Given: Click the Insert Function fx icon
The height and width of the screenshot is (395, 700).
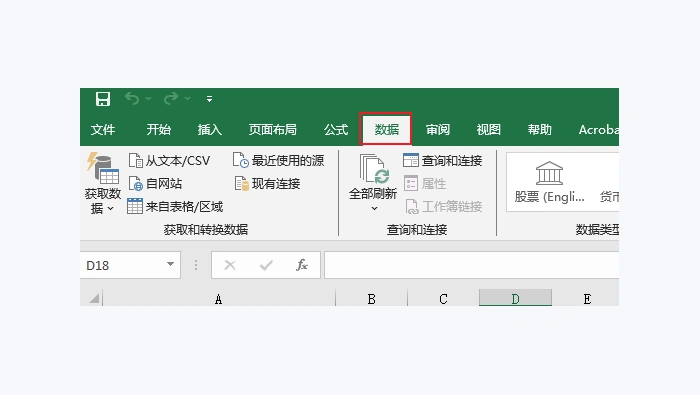Looking at the screenshot, I should [302, 265].
